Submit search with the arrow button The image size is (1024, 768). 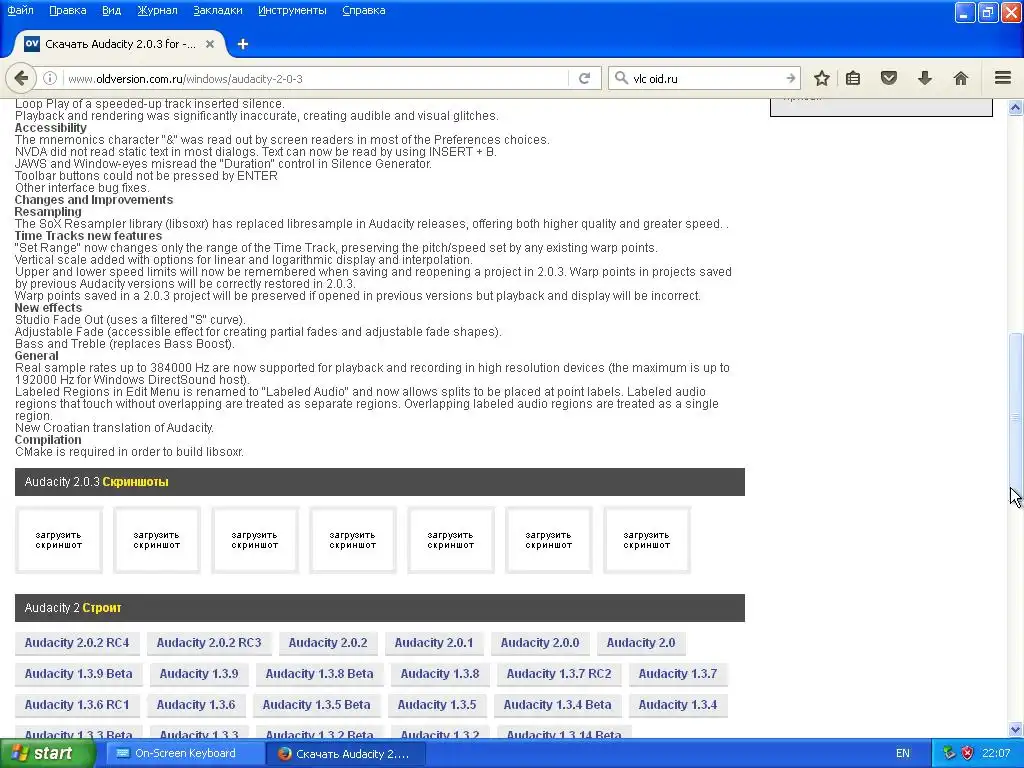click(790, 78)
